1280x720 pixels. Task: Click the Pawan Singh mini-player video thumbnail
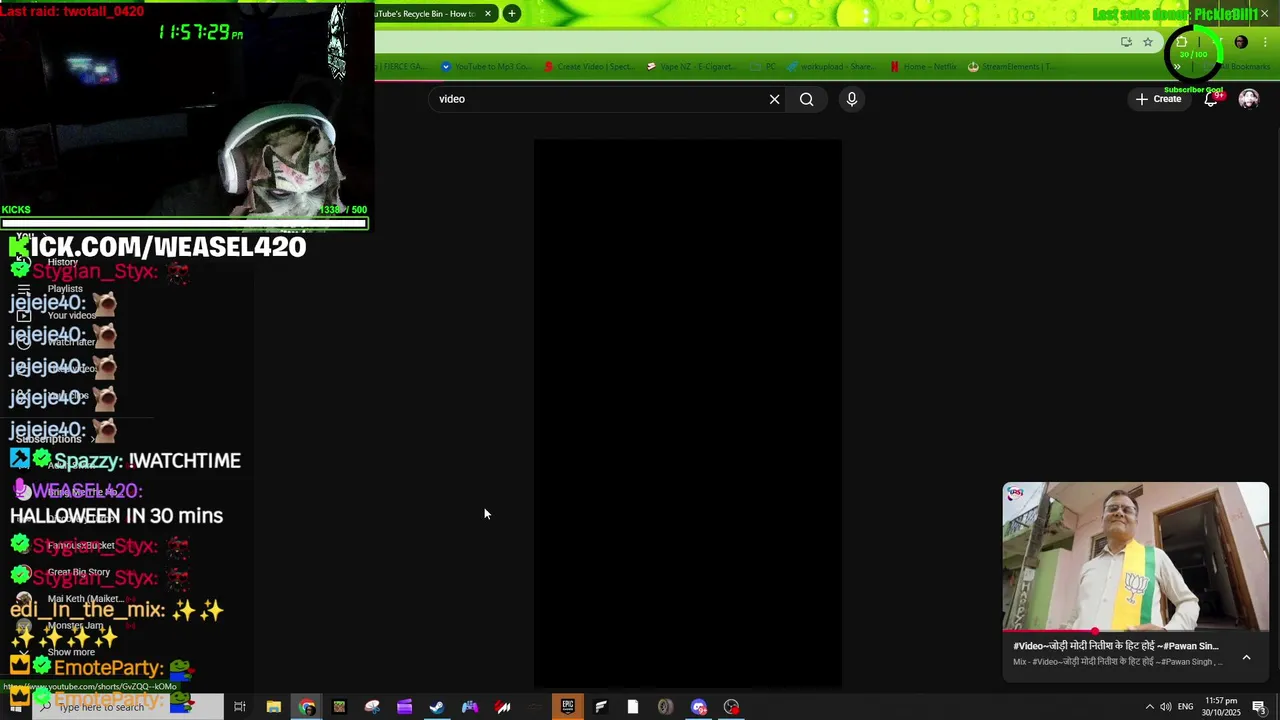1136,557
